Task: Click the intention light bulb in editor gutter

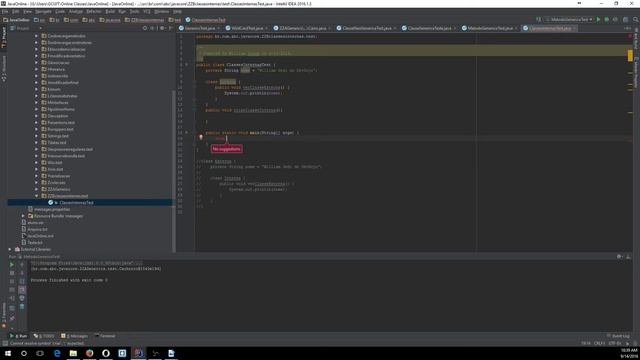Action: coord(201,138)
